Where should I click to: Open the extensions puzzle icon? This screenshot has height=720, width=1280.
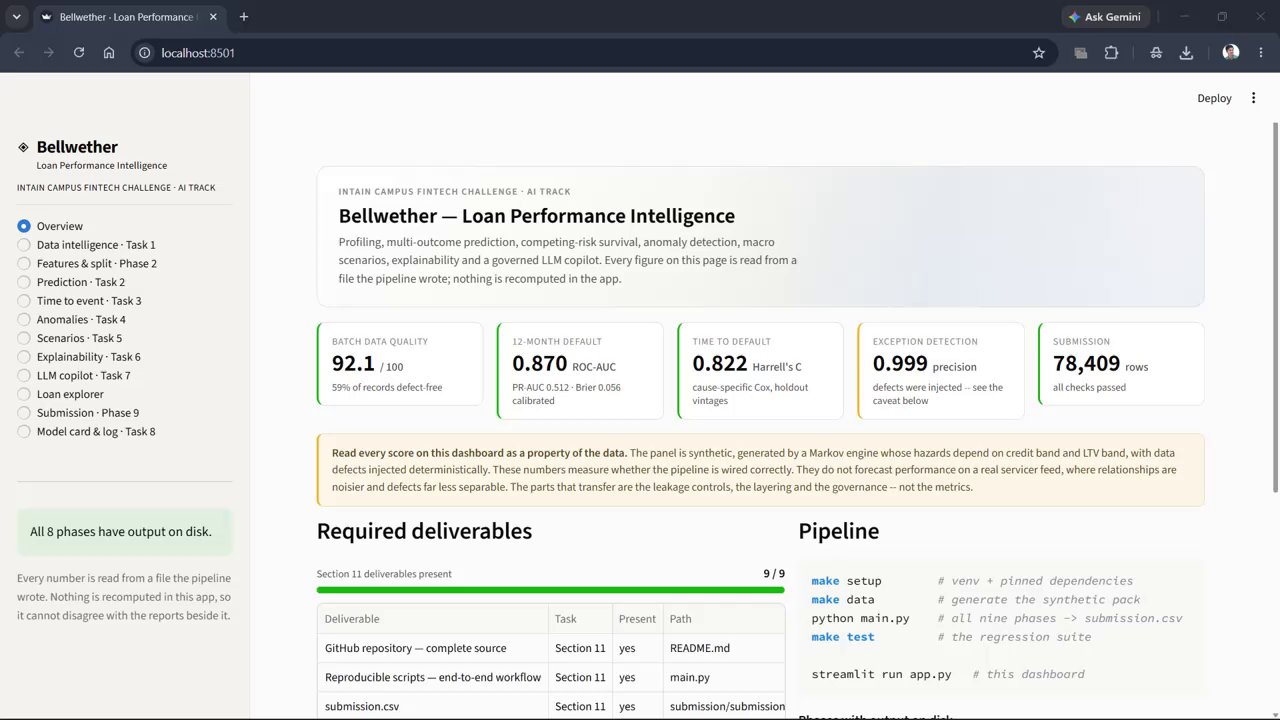pyautogui.click(x=1111, y=53)
